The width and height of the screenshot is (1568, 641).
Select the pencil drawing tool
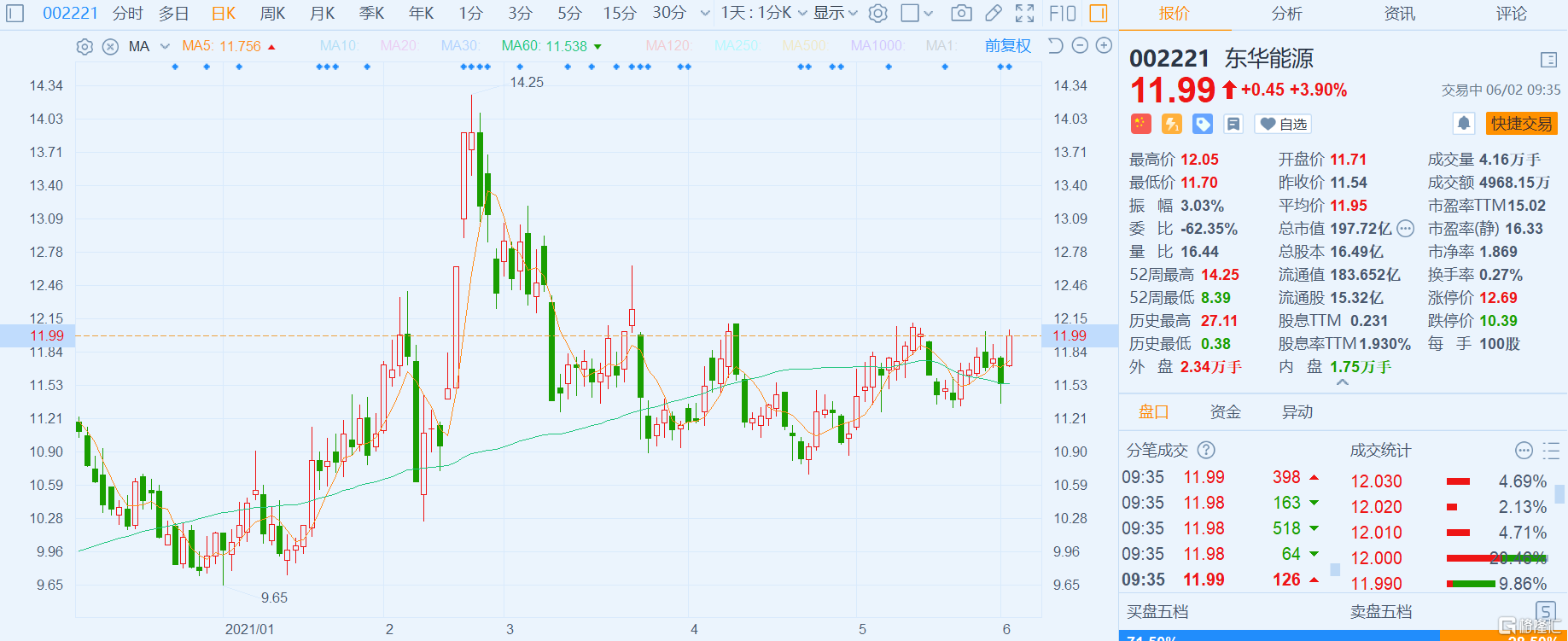994,13
